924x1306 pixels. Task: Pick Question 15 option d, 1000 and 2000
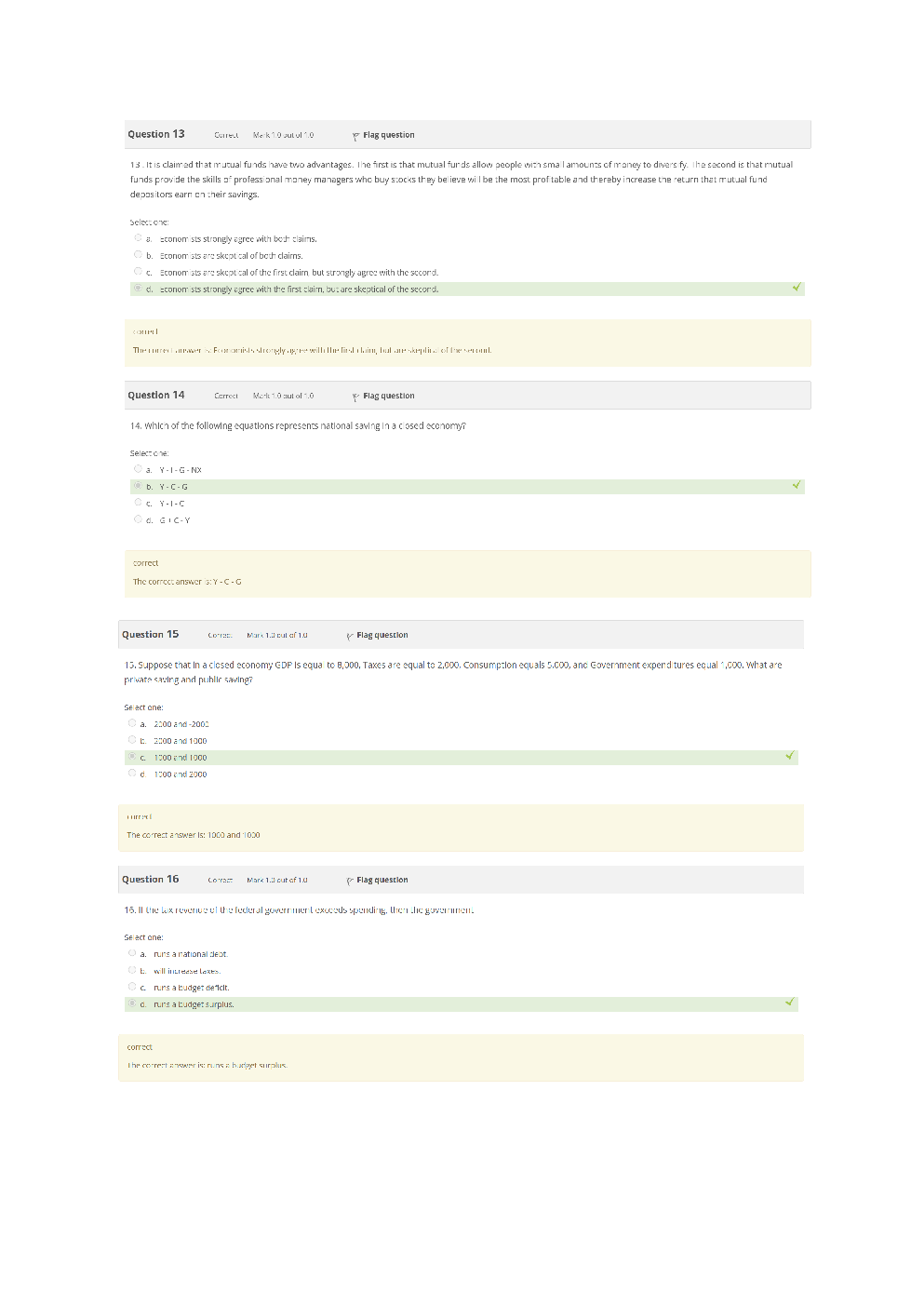coord(132,774)
